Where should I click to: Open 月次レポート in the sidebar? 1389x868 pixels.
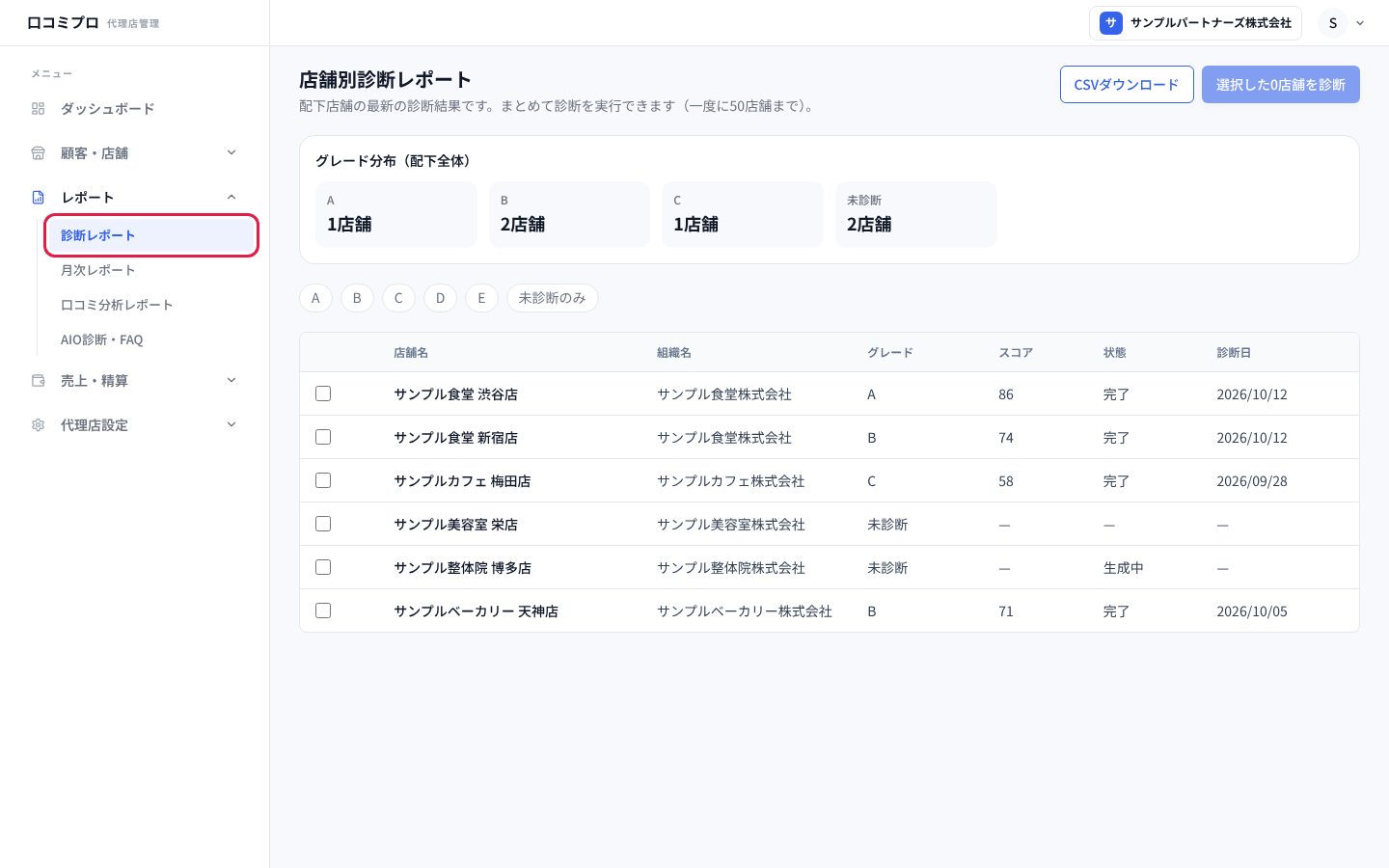[151, 270]
